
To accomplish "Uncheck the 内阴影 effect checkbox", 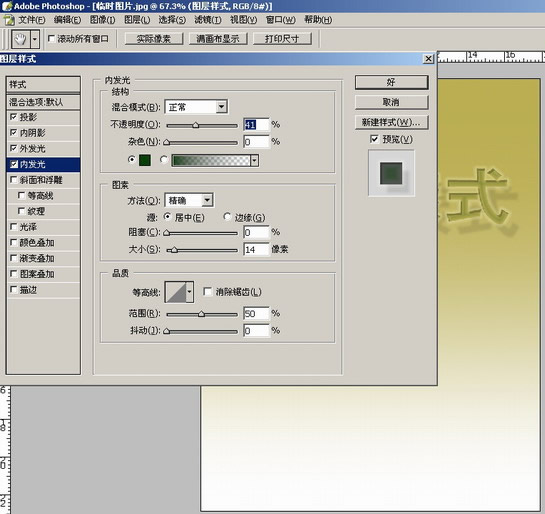I will [14, 132].
